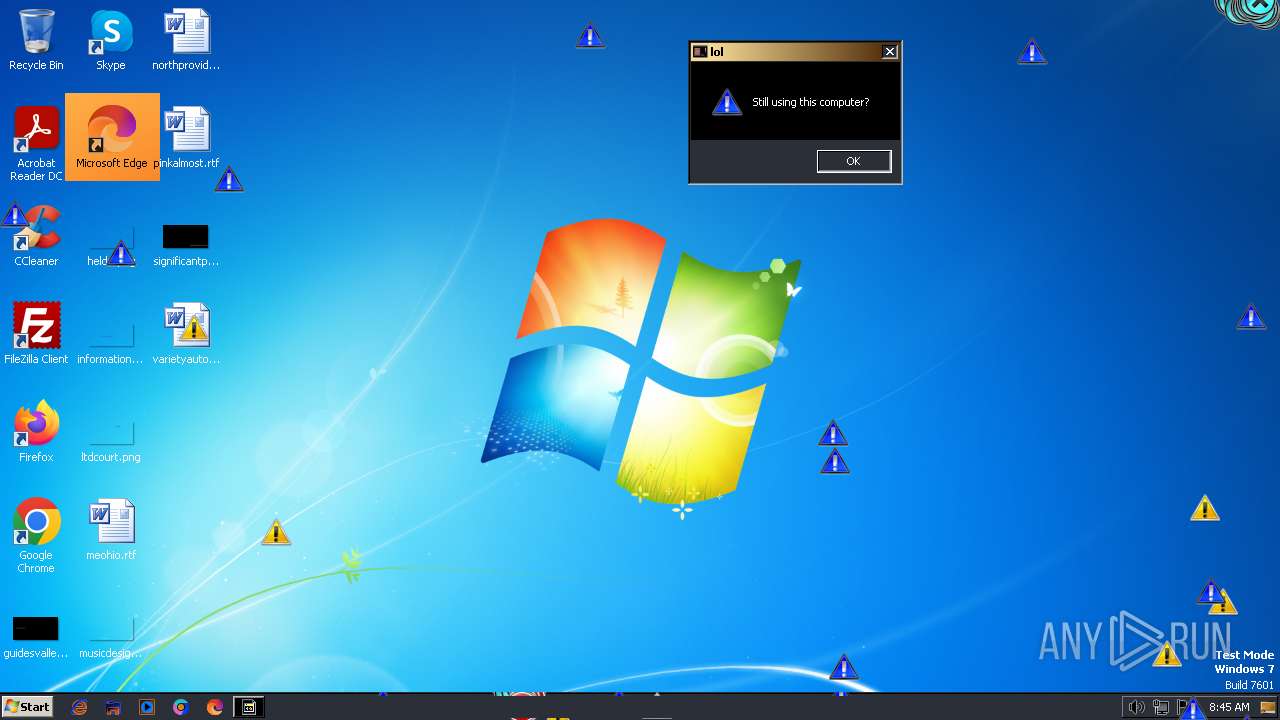Select the Google Chrome desktop shortcut
The image size is (1280, 720).
click(x=36, y=536)
